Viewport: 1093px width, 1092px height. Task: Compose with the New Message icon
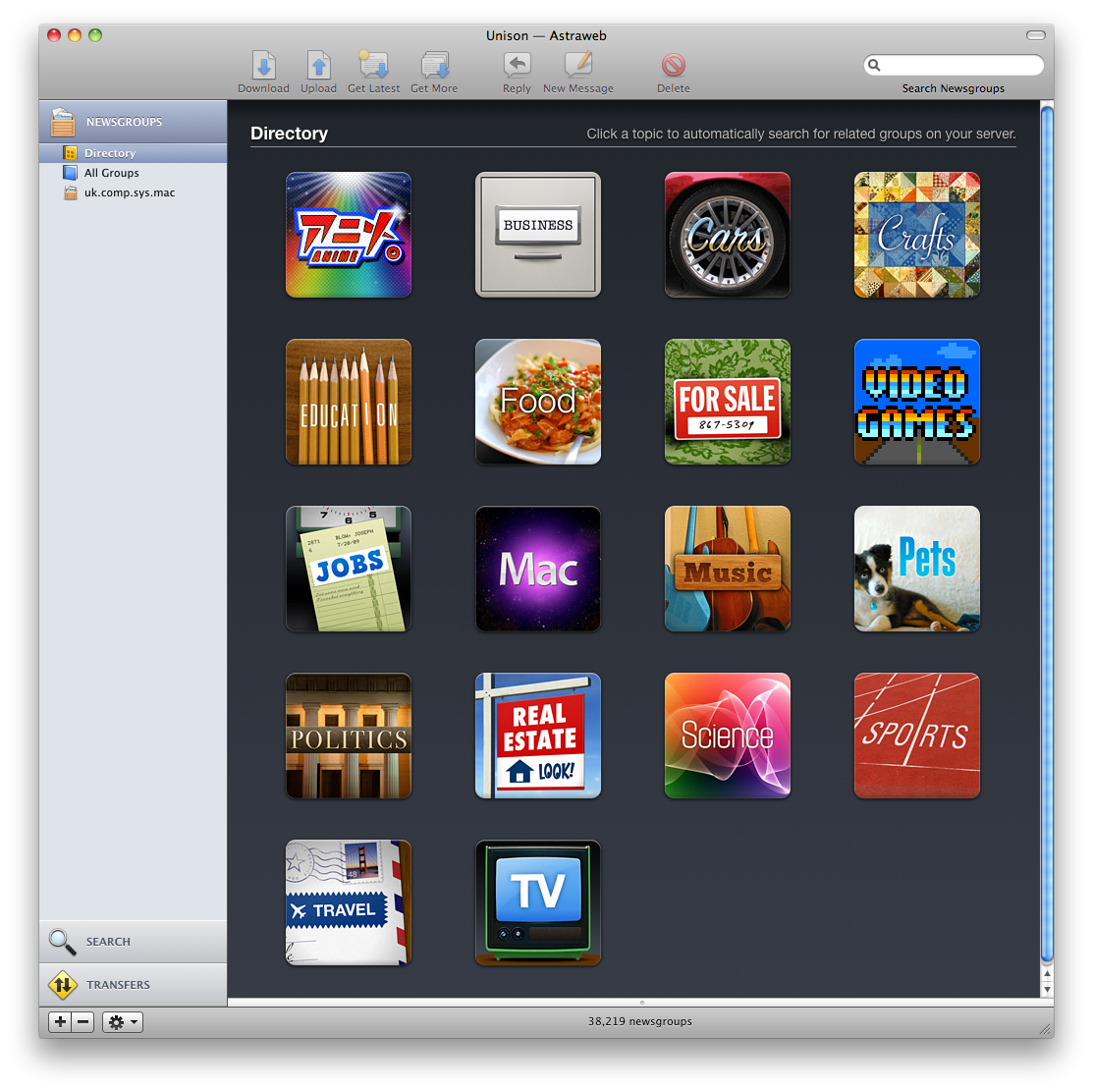(577, 66)
